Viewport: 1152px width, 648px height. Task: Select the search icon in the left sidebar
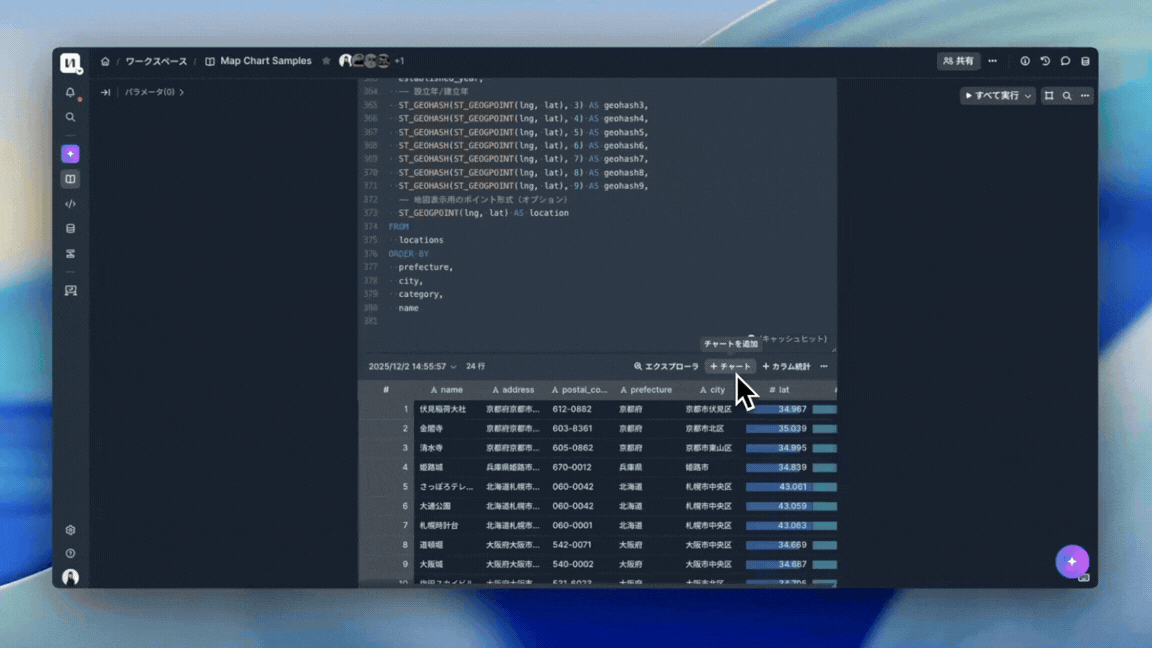coord(70,117)
